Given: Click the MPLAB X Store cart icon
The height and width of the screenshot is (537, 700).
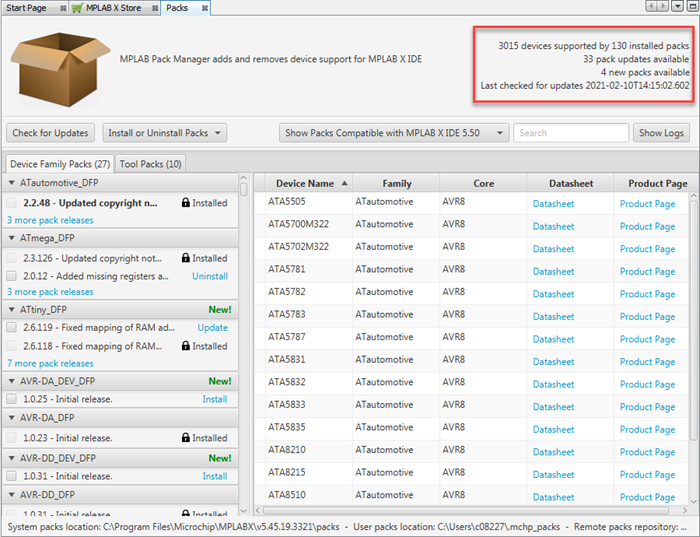Looking at the screenshot, I should click(x=77, y=7).
